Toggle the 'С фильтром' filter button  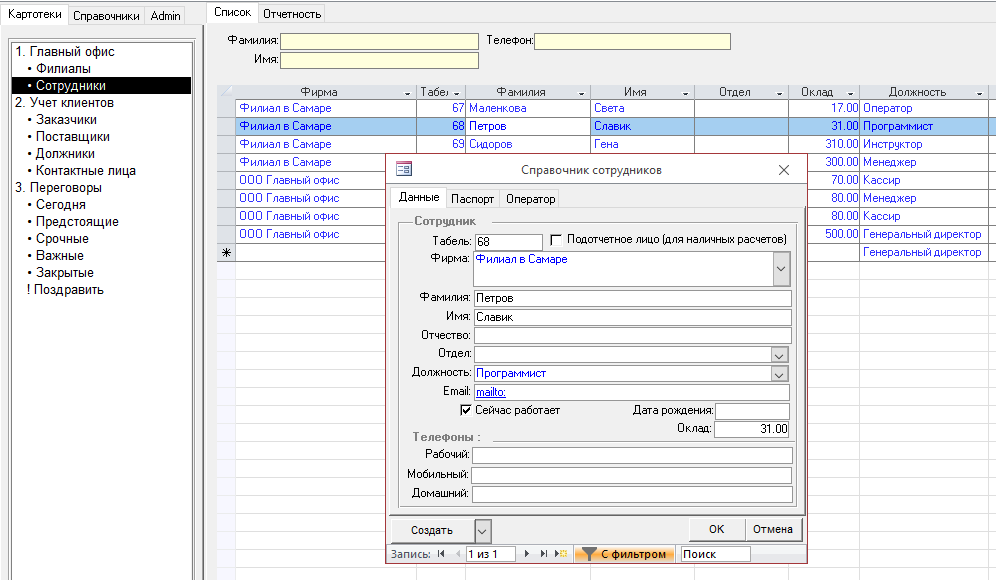[624, 554]
